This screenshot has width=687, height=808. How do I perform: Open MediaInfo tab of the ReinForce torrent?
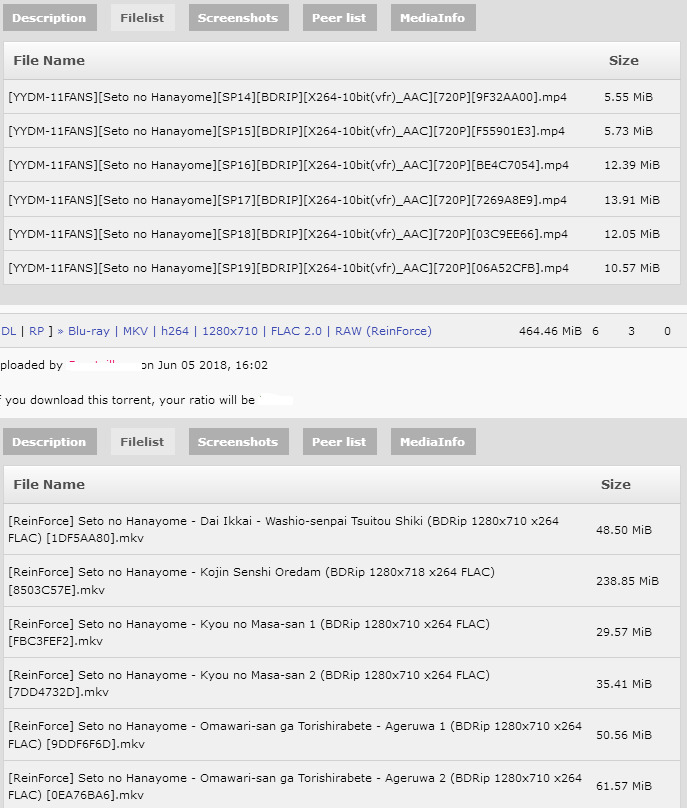coord(432,442)
